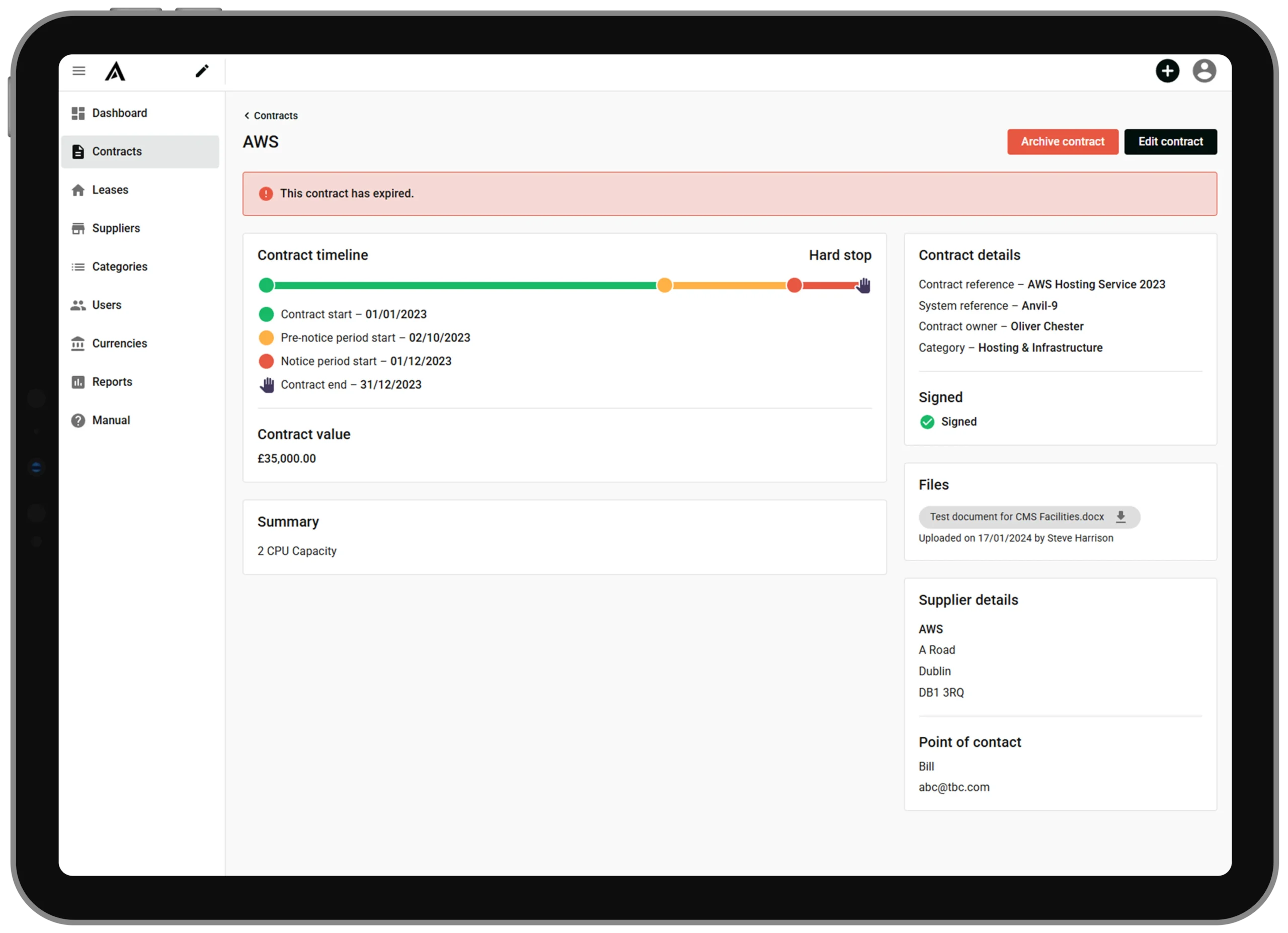
Task: Click the Hard stop label
Action: coord(840,256)
